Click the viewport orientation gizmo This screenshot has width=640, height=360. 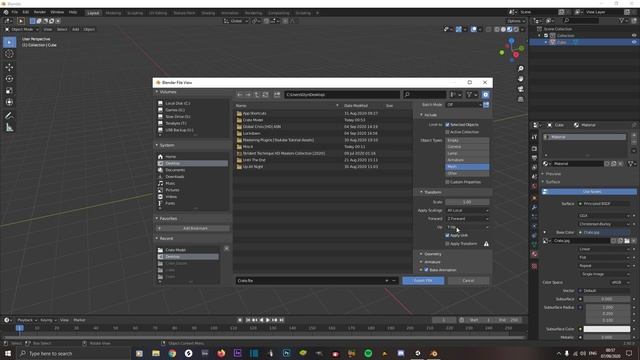click(512, 50)
